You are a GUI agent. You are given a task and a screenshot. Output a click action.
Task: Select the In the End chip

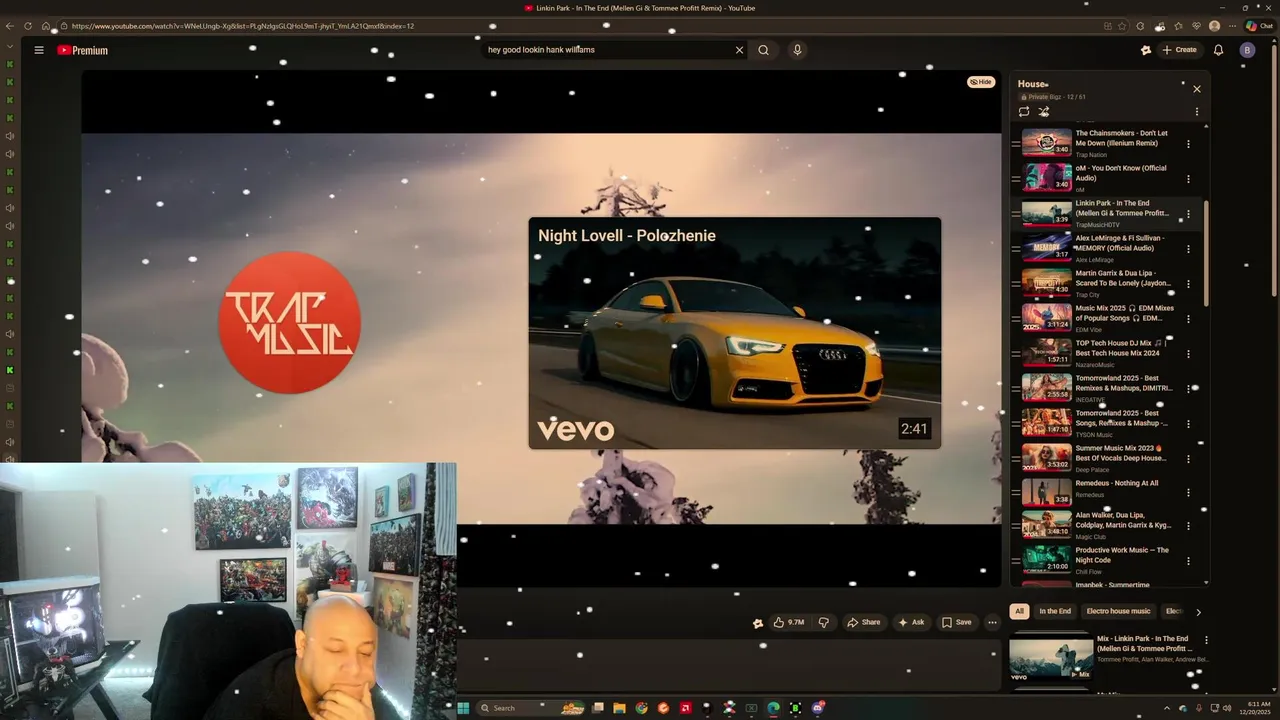[x=1055, y=611]
